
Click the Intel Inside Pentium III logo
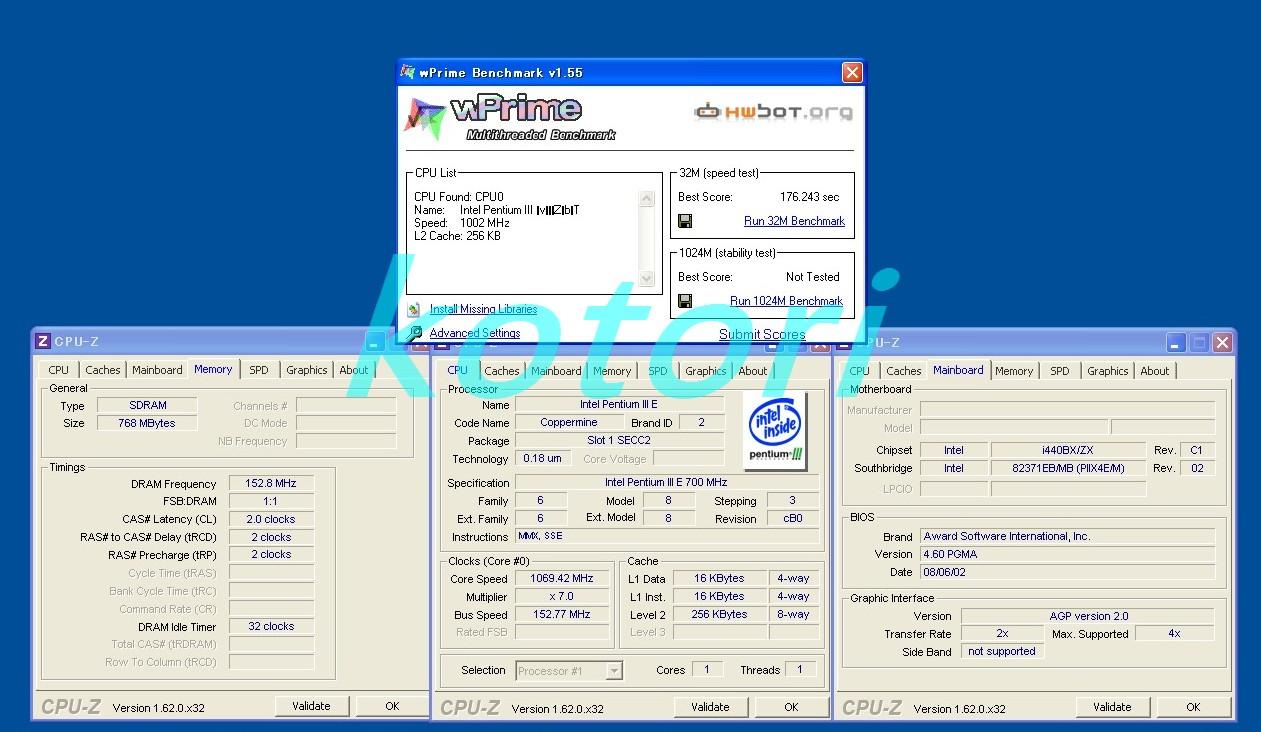point(777,431)
